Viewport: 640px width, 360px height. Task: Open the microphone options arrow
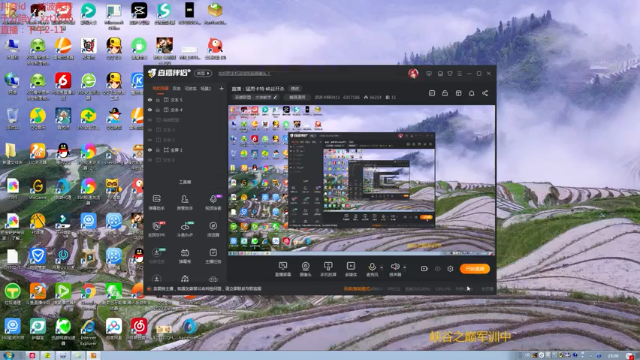(x=382, y=268)
